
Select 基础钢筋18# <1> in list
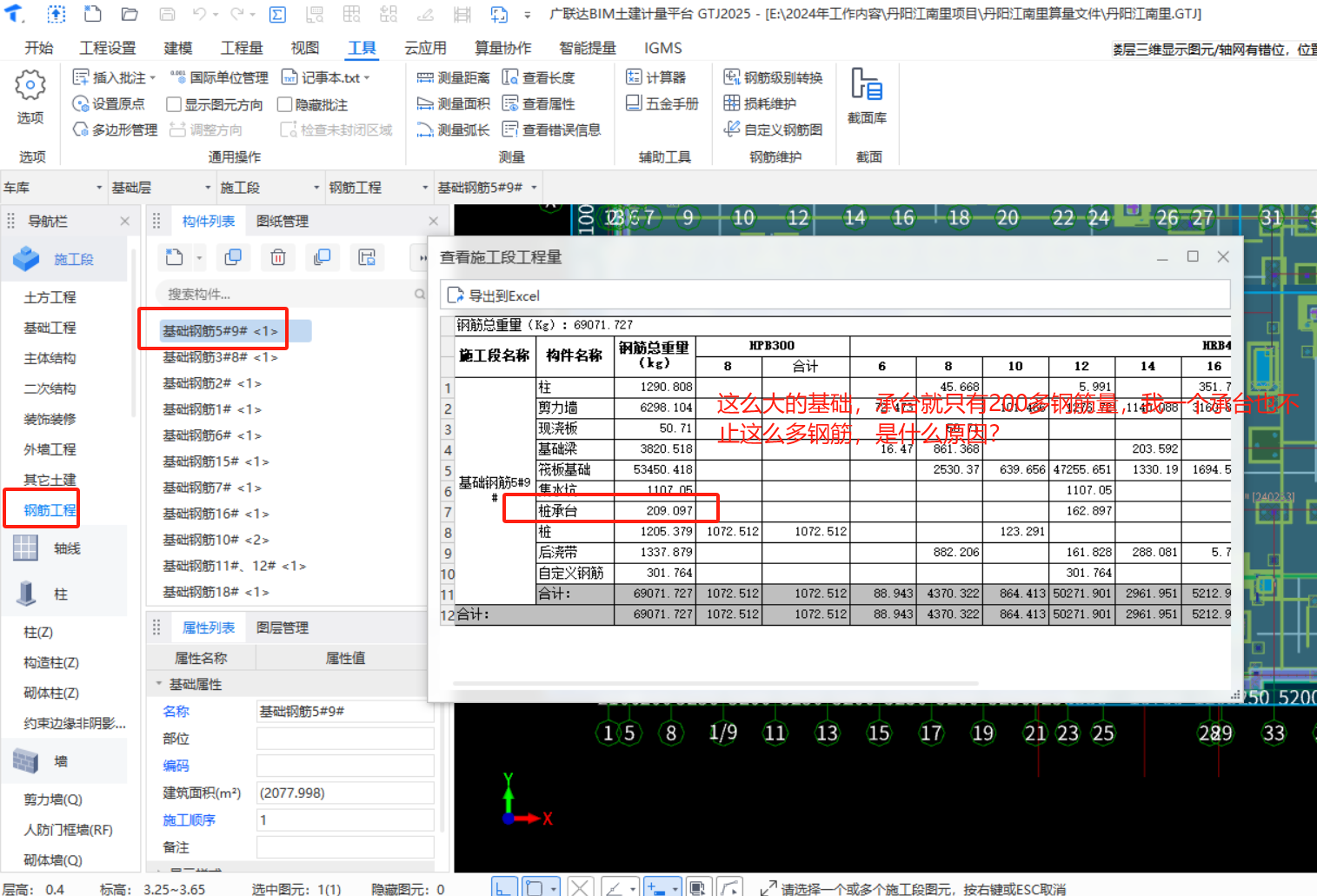click(x=216, y=592)
